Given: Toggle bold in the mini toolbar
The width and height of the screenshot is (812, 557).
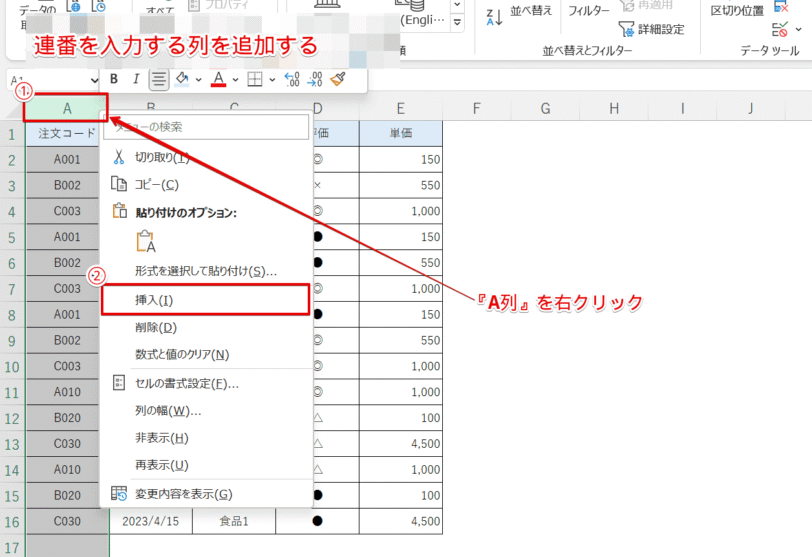Looking at the screenshot, I should point(114,79).
